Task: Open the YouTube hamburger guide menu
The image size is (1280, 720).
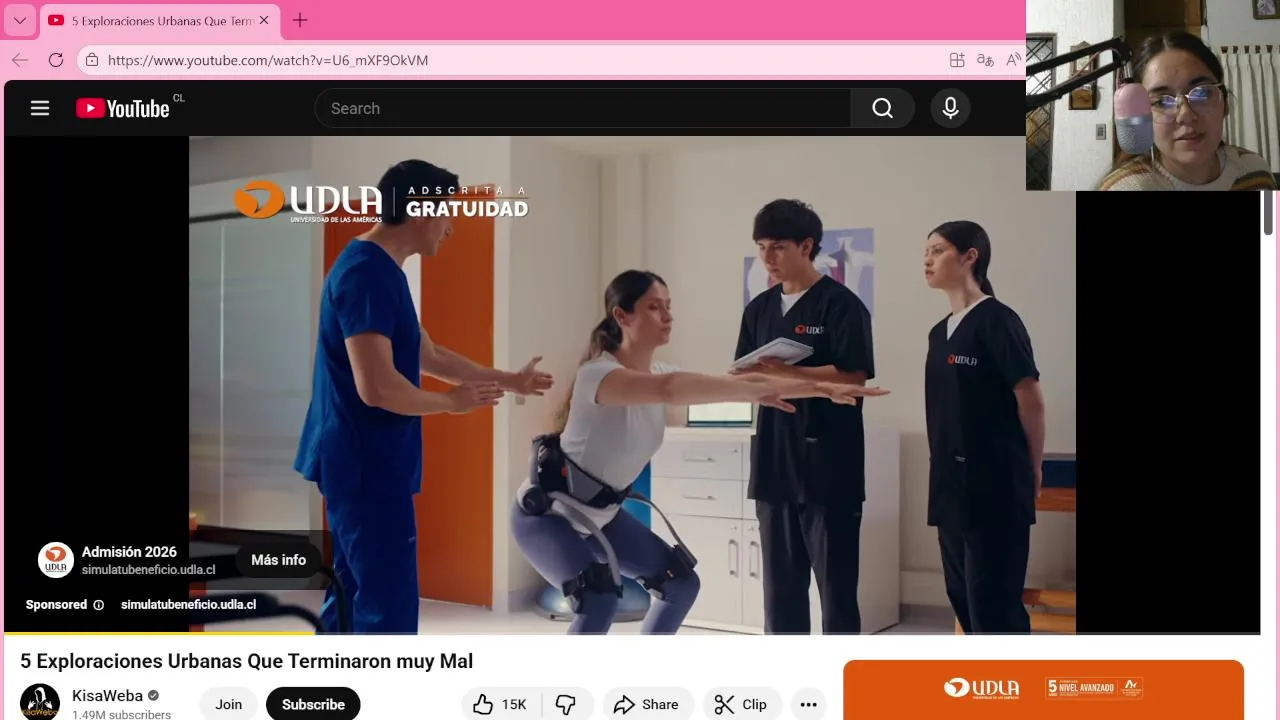Action: pyautogui.click(x=40, y=108)
